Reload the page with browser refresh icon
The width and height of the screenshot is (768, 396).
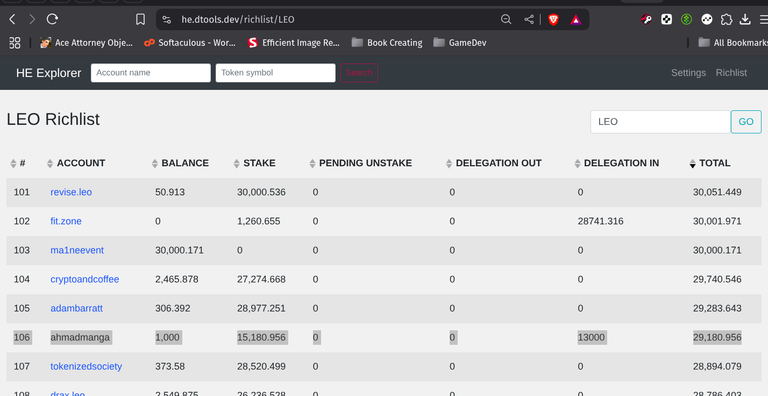[x=52, y=19]
